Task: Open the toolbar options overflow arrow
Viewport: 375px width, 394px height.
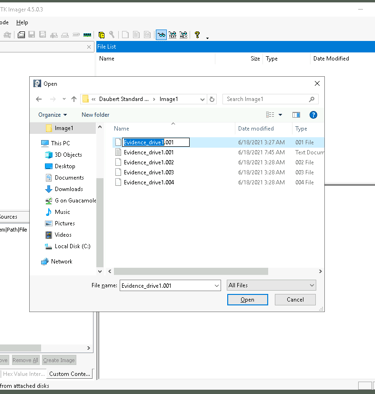Action: 207,38
